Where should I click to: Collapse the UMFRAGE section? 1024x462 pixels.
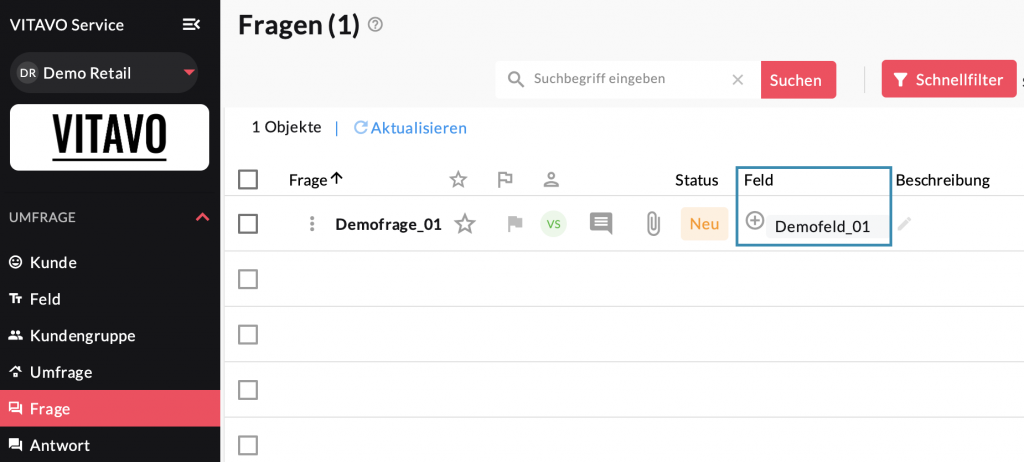202,217
